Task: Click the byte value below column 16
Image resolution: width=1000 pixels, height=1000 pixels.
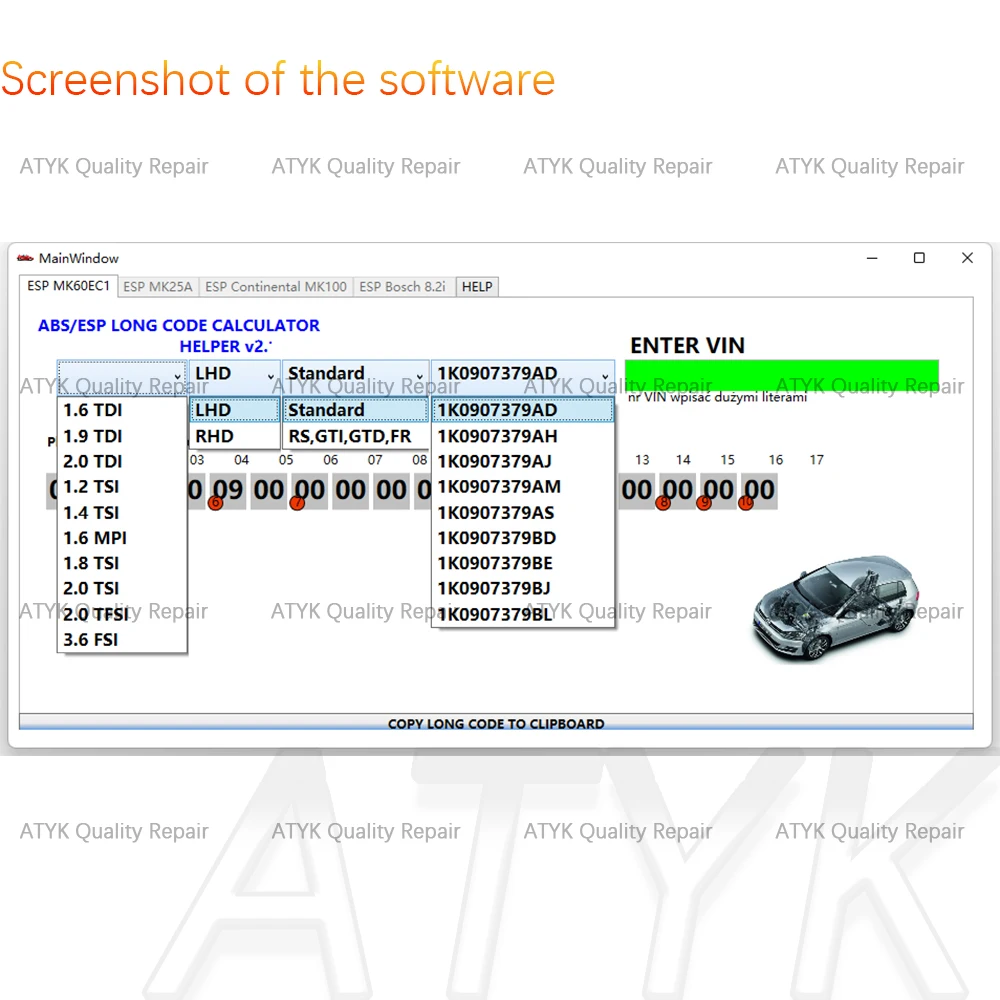Action: [759, 490]
